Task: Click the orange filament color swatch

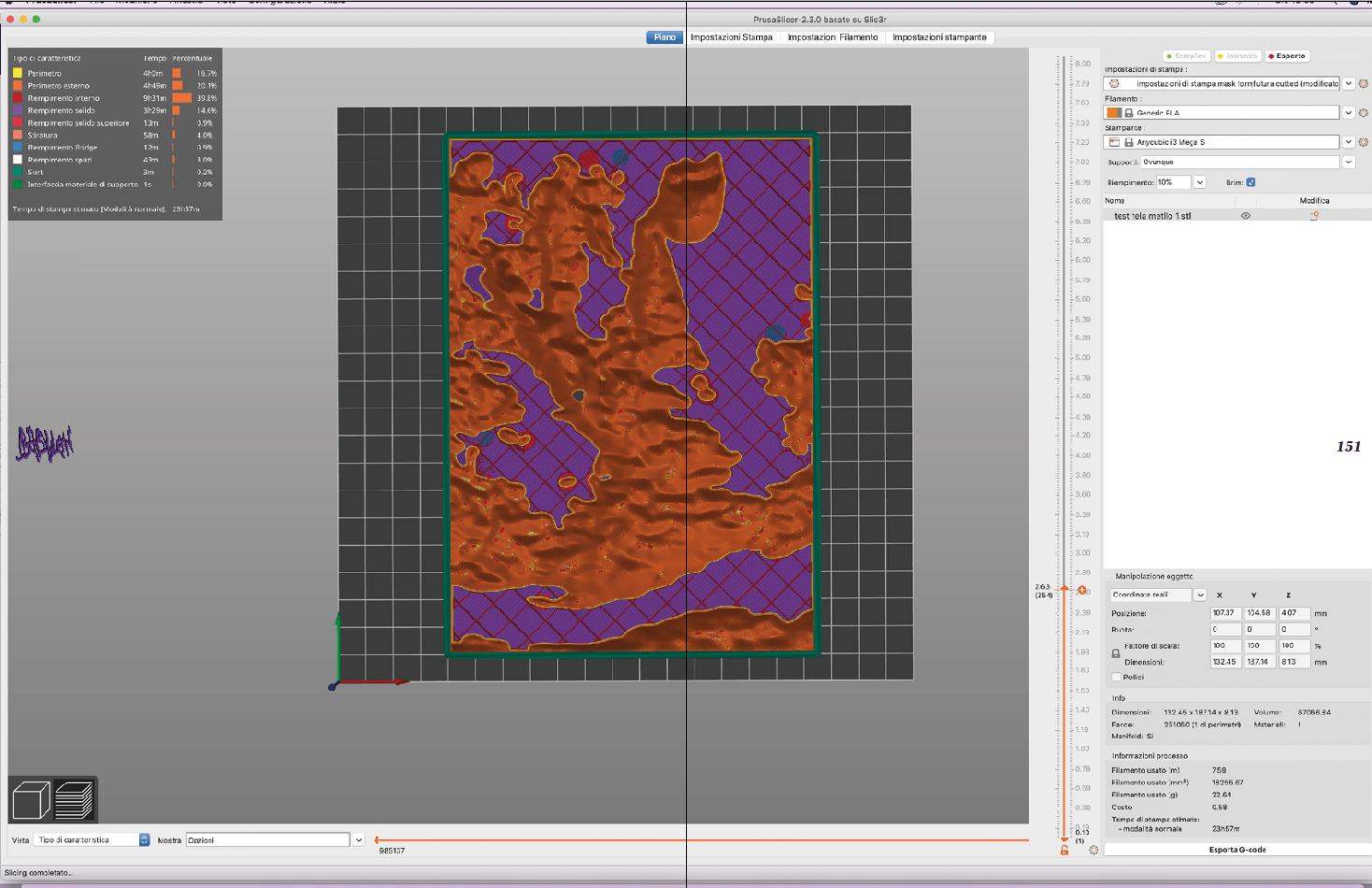Action: point(1113,113)
